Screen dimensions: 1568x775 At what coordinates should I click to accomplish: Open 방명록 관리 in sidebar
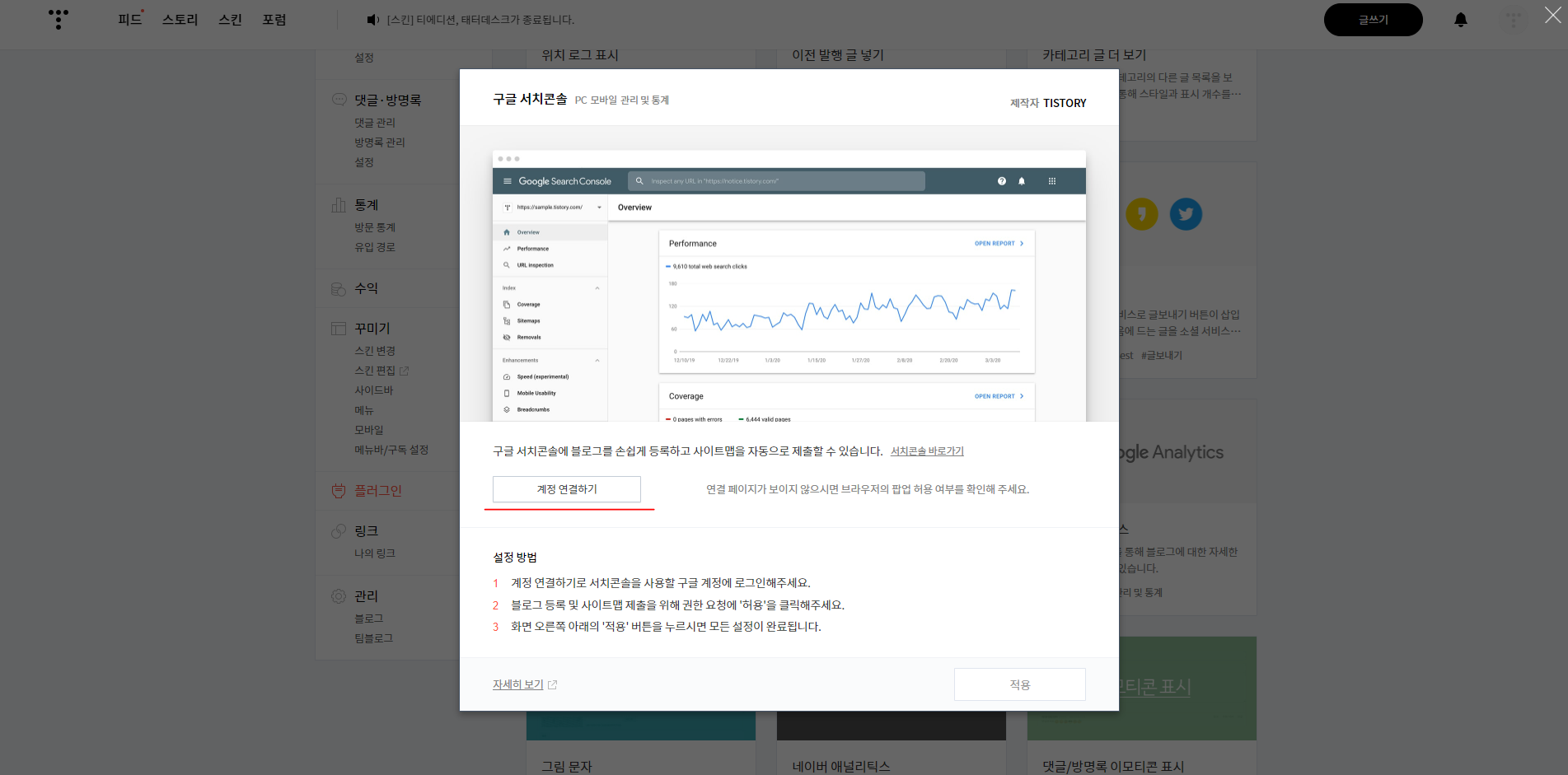380,142
